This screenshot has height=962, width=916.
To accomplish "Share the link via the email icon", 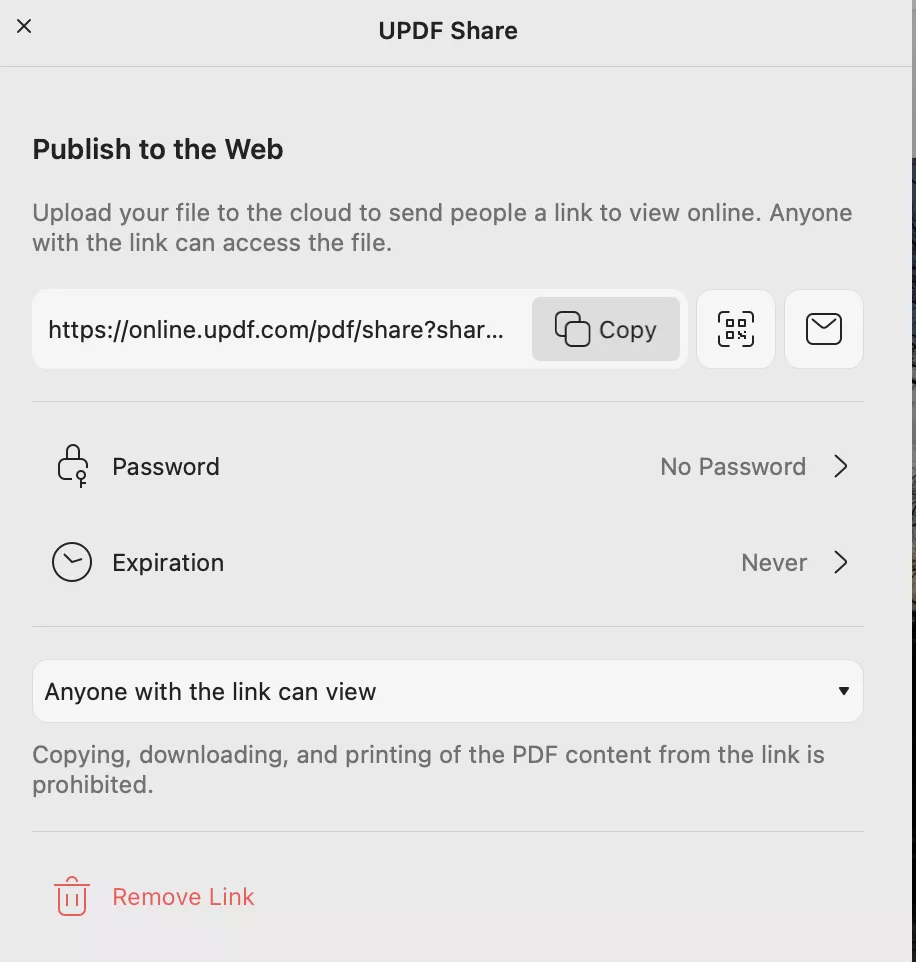I will [x=823, y=329].
